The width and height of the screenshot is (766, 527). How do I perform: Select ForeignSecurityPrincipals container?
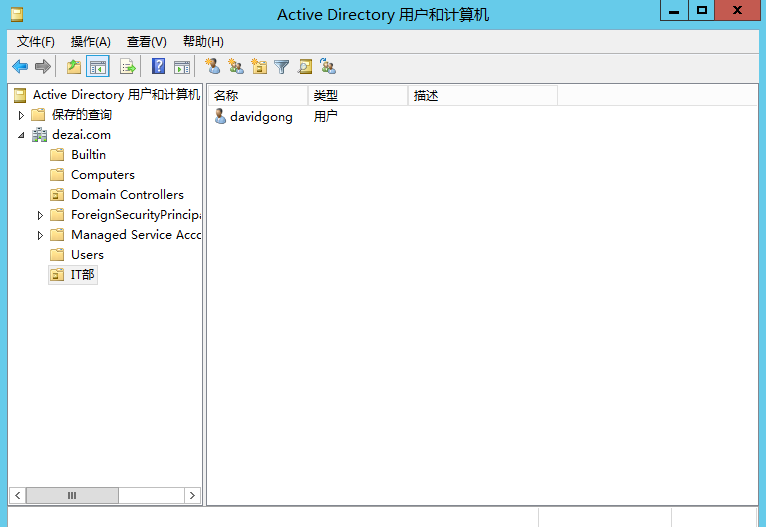[136, 215]
